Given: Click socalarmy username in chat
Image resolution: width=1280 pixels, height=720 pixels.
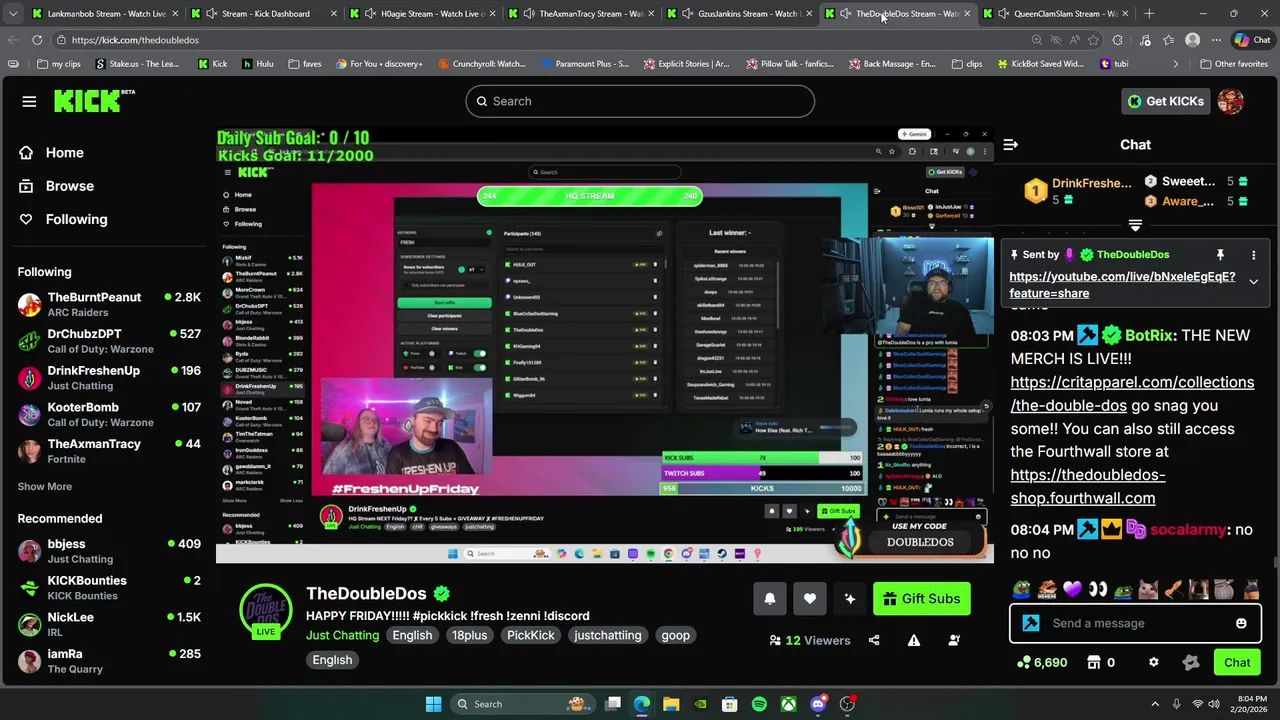Looking at the screenshot, I should 1187,530.
